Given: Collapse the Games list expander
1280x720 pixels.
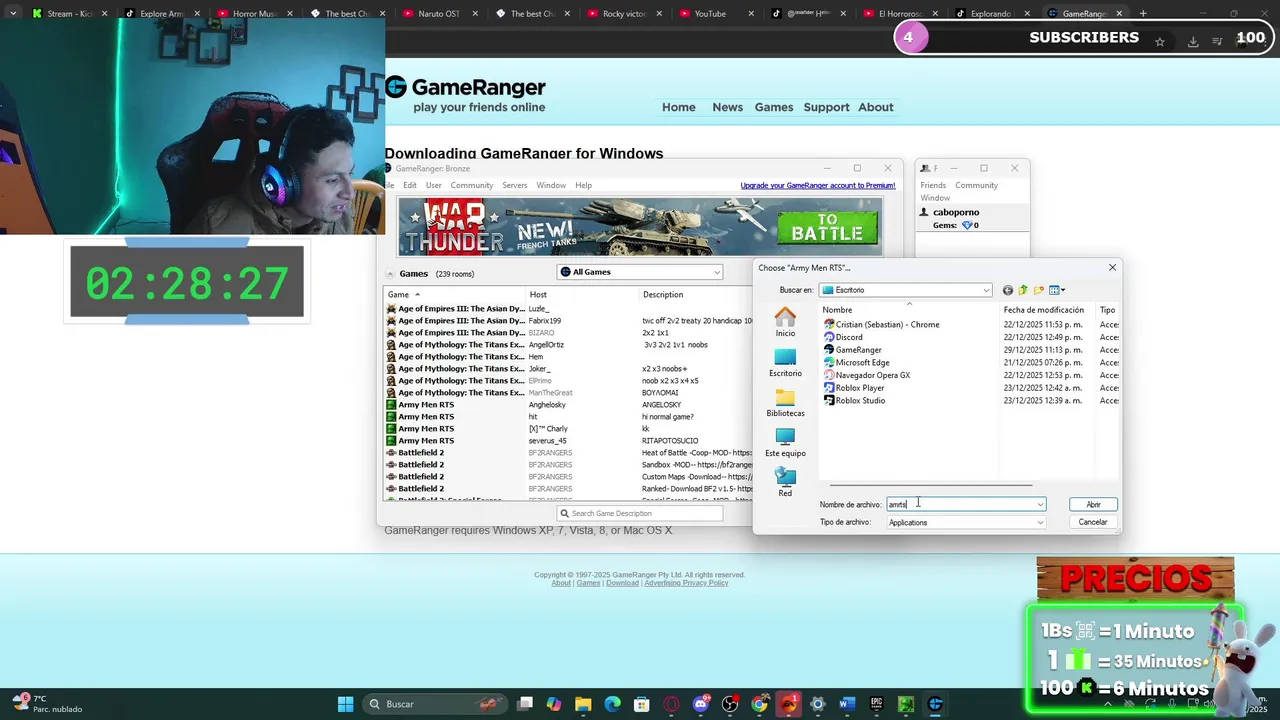Looking at the screenshot, I should pos(390,274).
